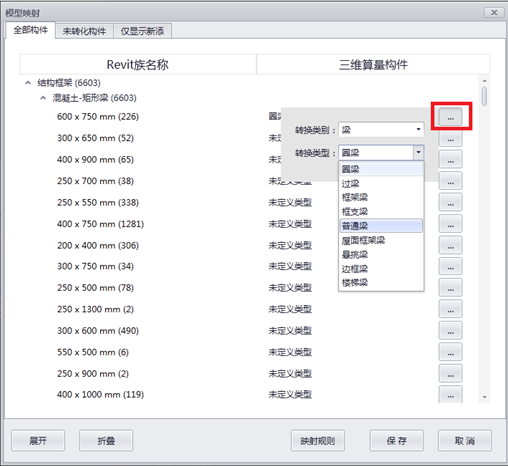Click the 折叠 button
The height and width of the screenshot is (466, 508).
[106, 441]
